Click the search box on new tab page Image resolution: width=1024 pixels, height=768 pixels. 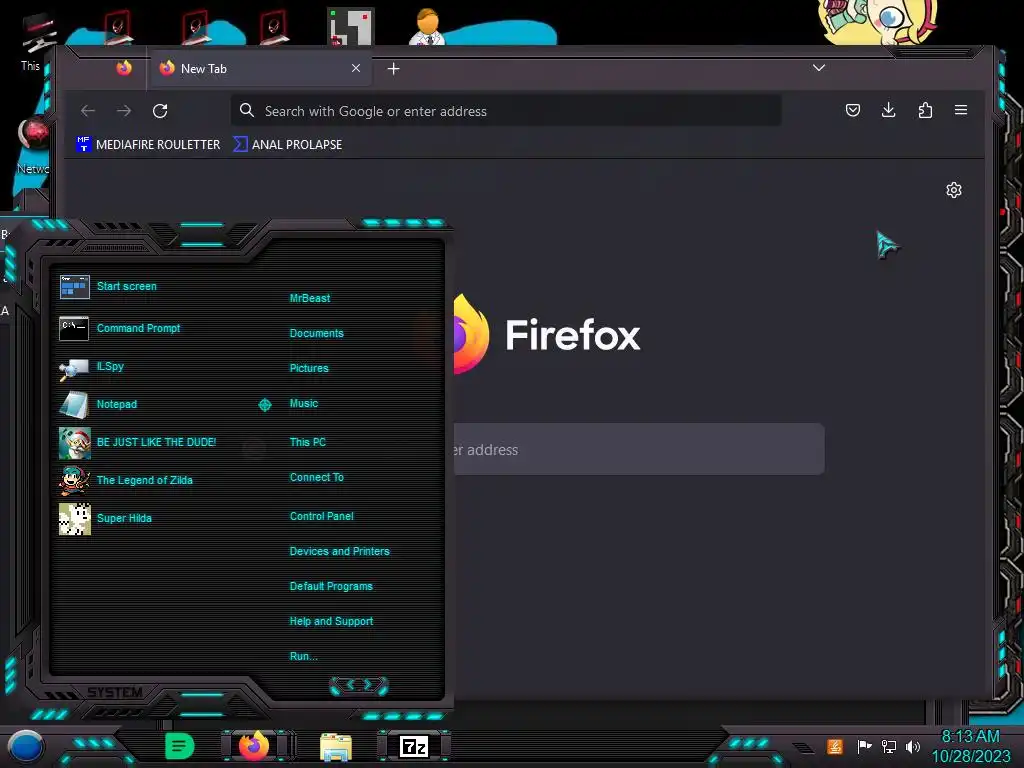pyautogui.click(x=639, y=449)
